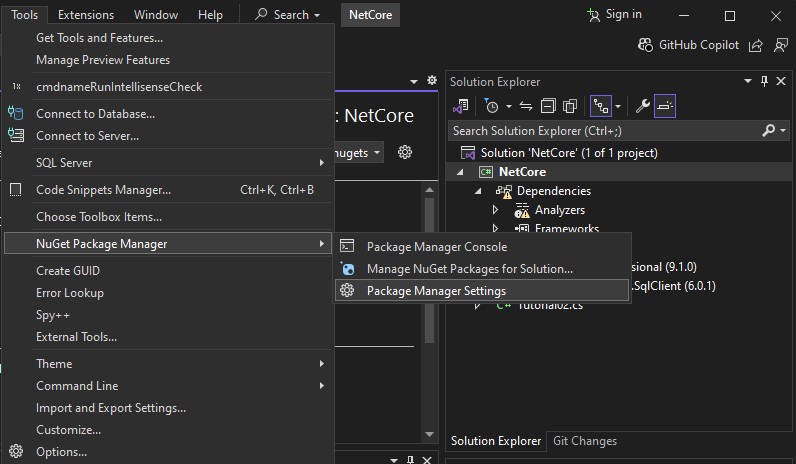Viewport: 796px width, 464px height.
Task: Open the Window menu
Action: tap(156, 15)
